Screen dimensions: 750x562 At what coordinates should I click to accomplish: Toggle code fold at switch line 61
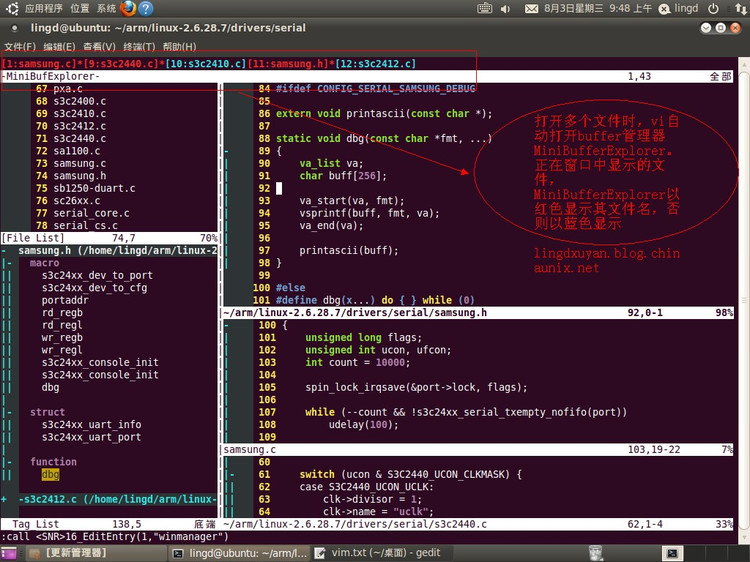(x=232, y=474)
